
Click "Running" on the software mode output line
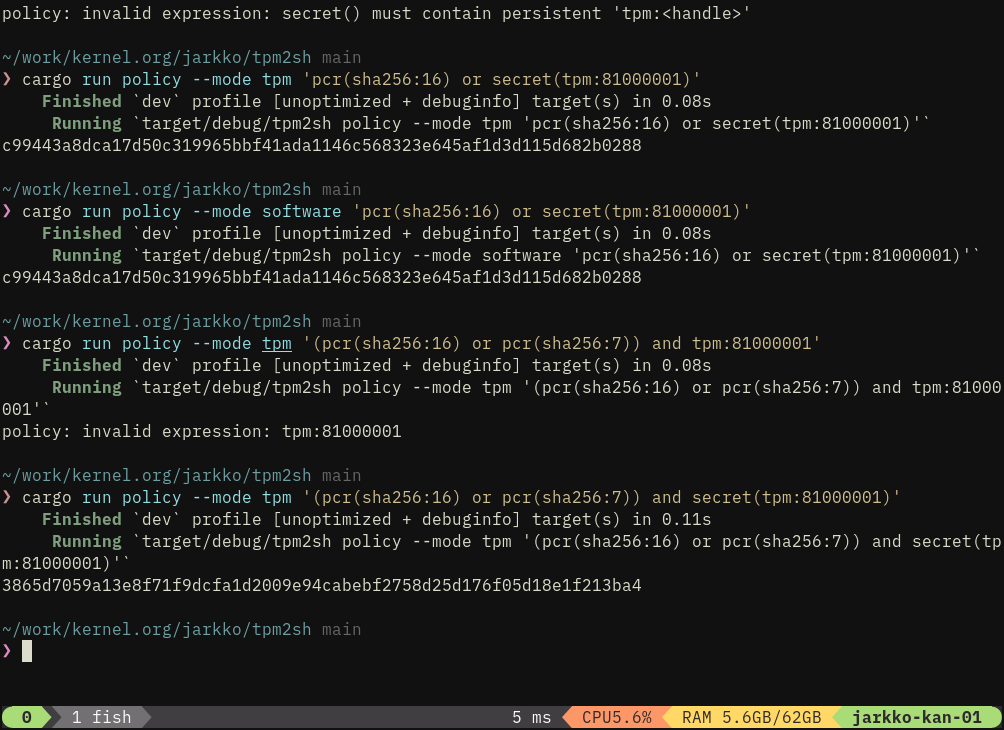click(86, 255)
